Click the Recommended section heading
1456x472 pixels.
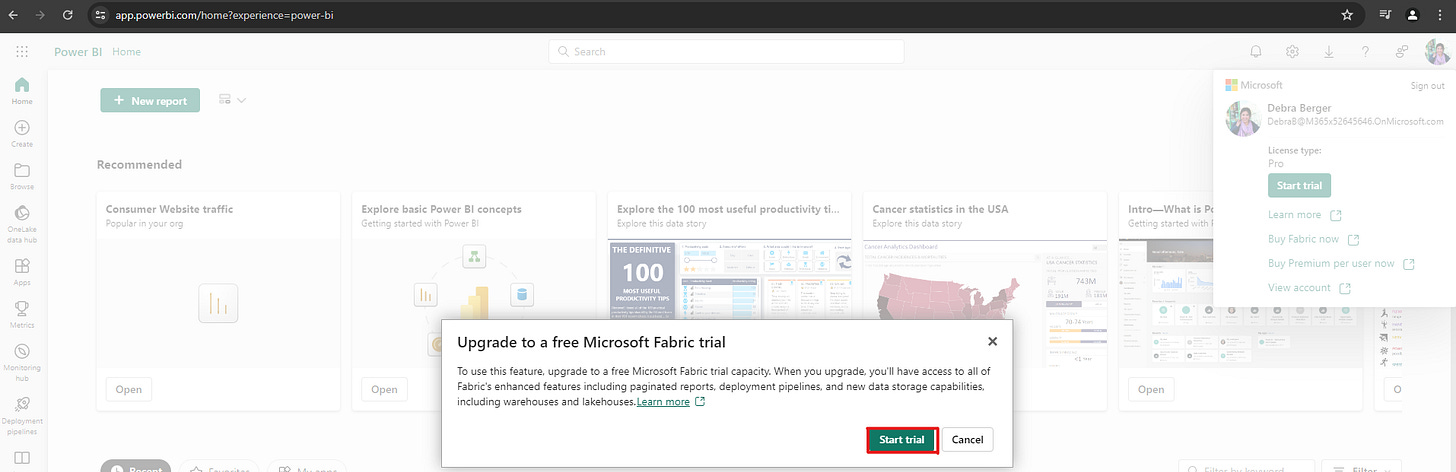click(x=139, y=164)
